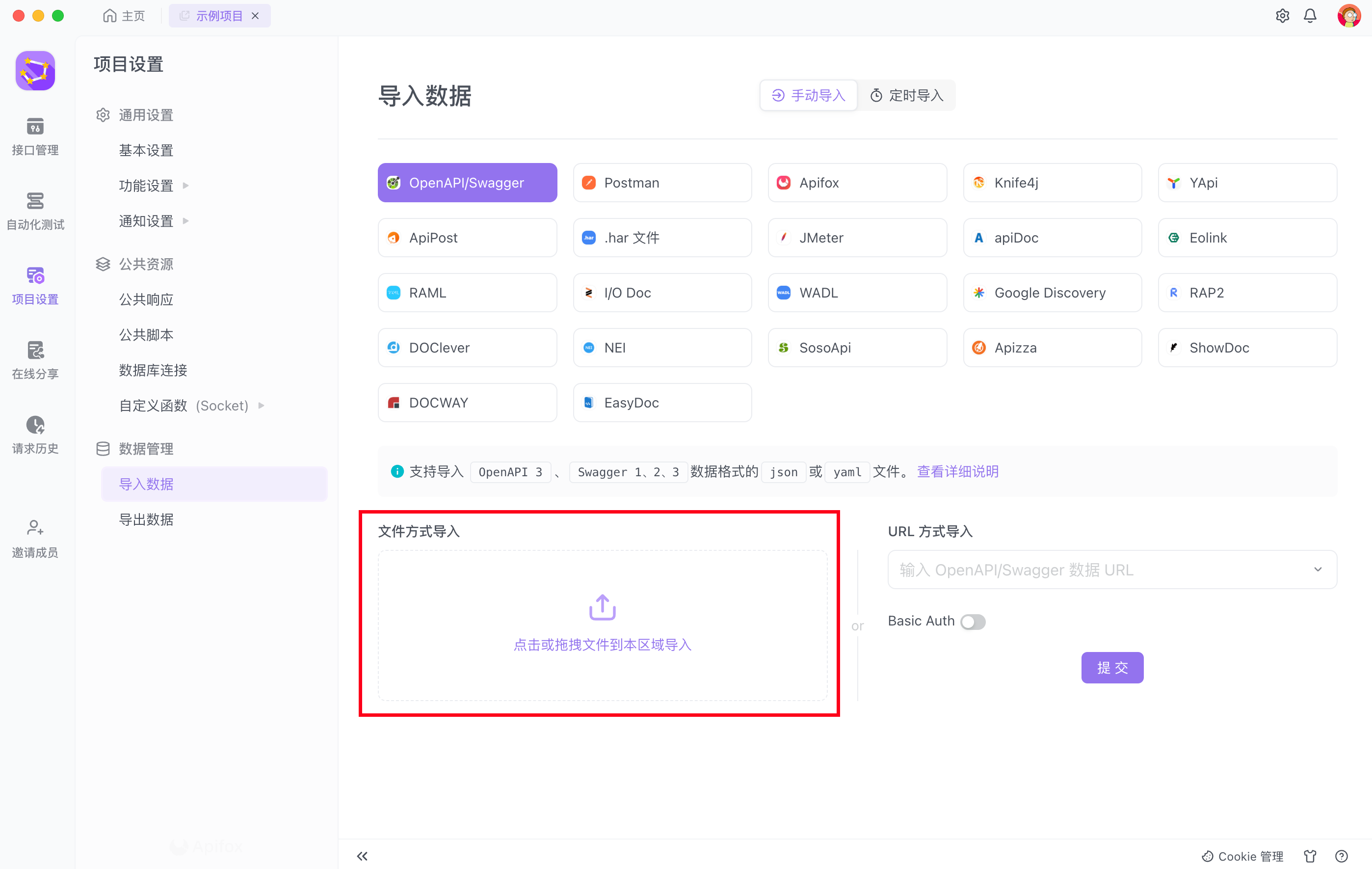Open 数据库连接 menu item
The width and height of the screenshot is (1372, 869).
[x=153, y=371]
